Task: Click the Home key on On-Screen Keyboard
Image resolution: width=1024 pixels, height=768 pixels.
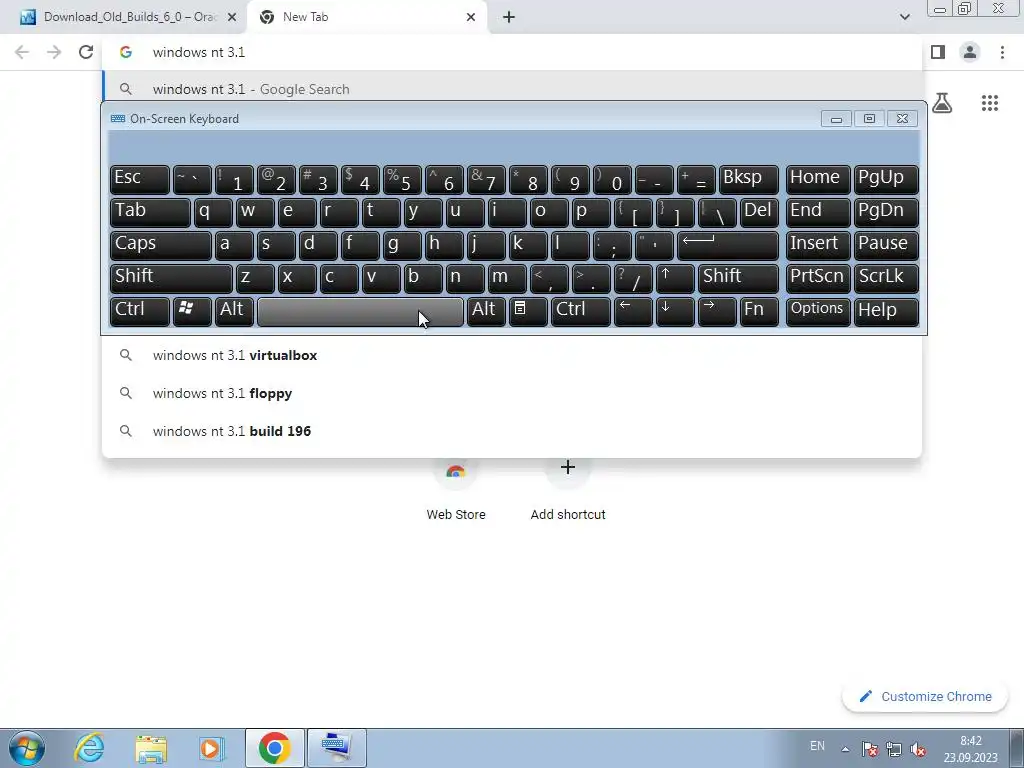Action: point(818,179)
